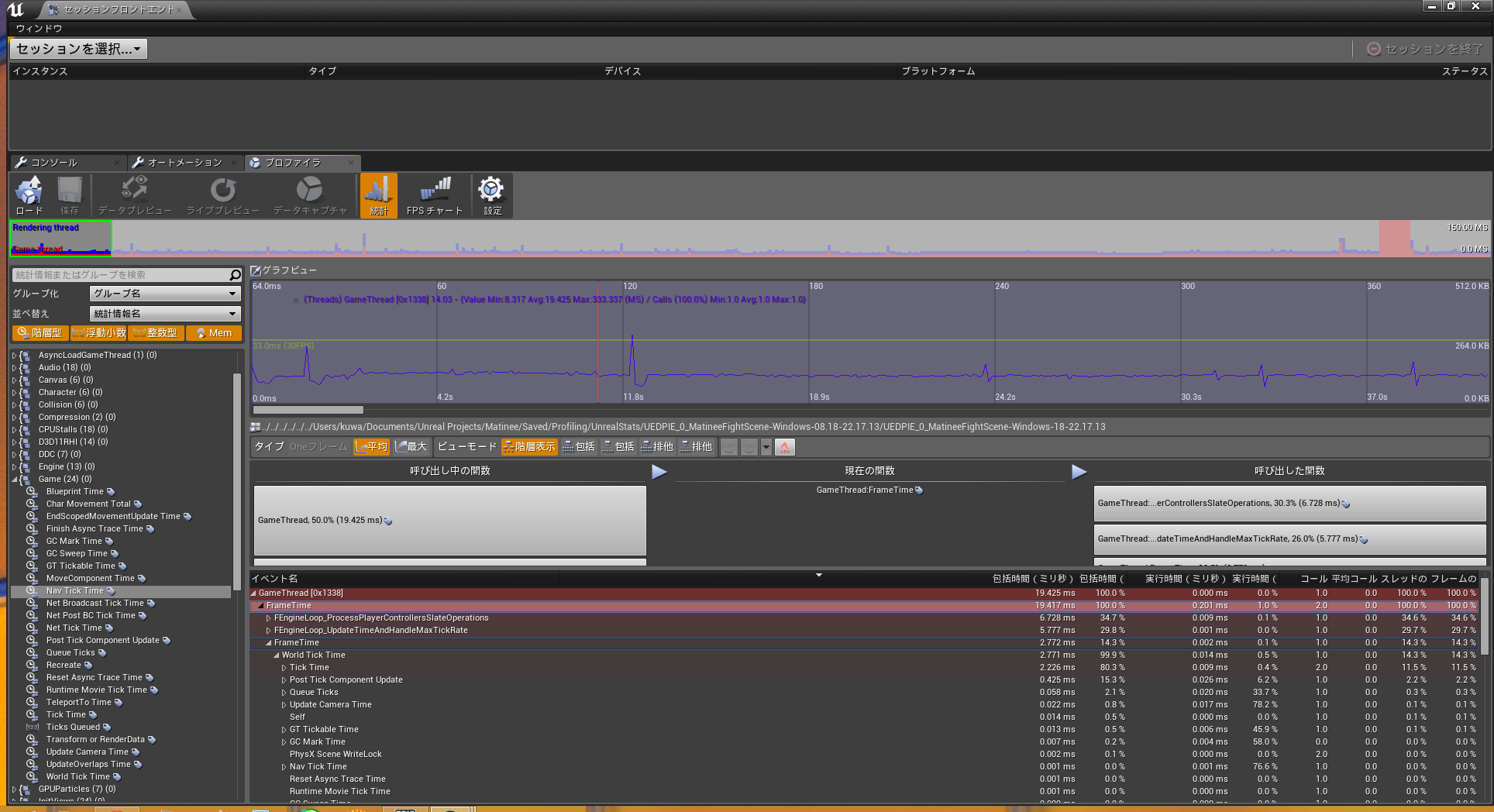Expand the Audio (18) stats group
This screenshot has height=812, width=1494.
14,368
